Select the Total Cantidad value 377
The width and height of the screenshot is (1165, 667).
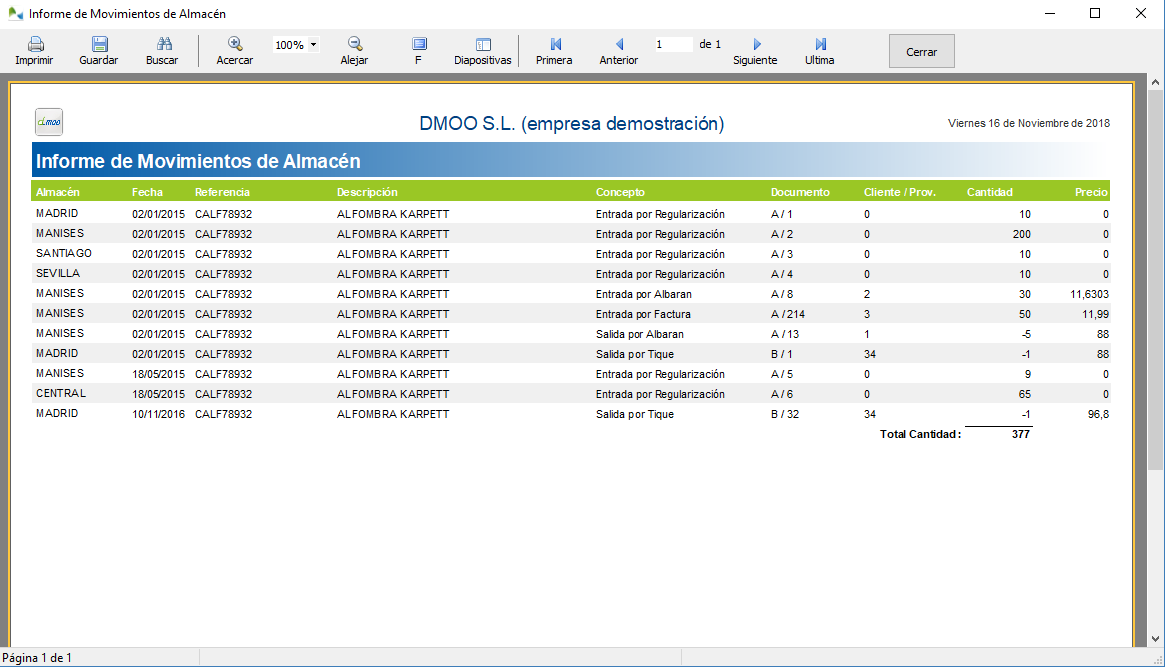(x=1020, y=433)
